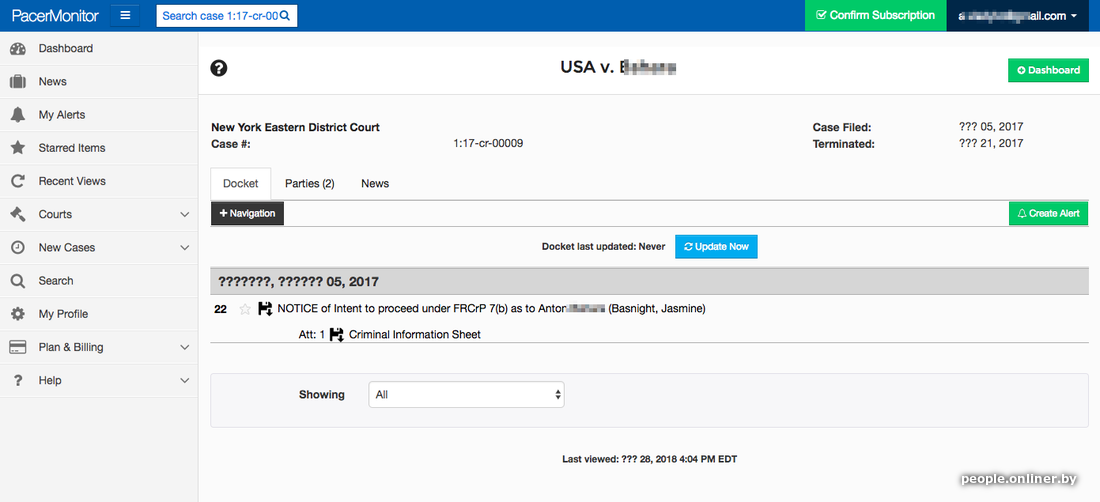Switch to the News tab
This screenshot has width=1100, height=502.
click(x=375, y=184)
